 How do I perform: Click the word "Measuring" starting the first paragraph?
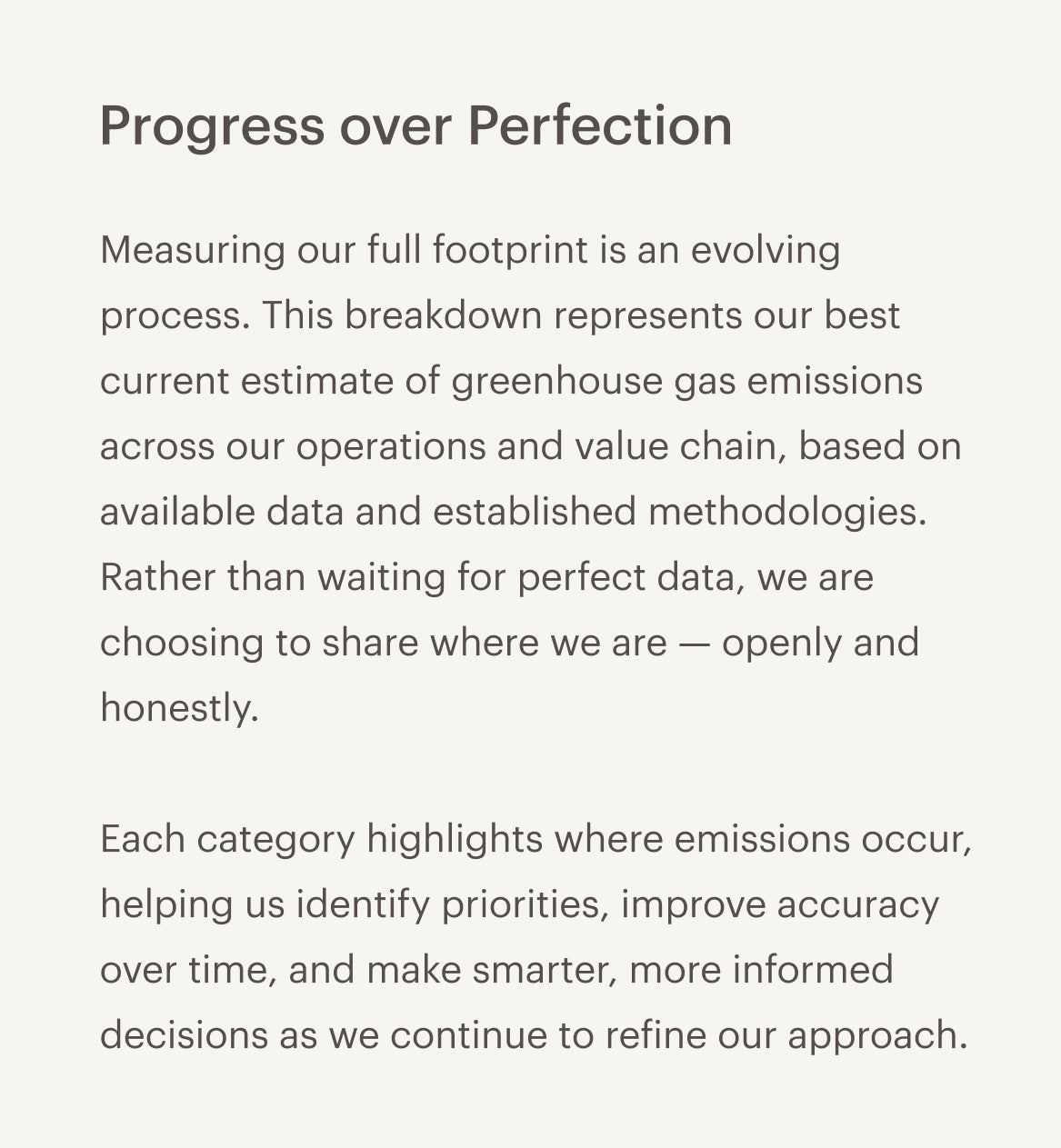pos(192,250)
